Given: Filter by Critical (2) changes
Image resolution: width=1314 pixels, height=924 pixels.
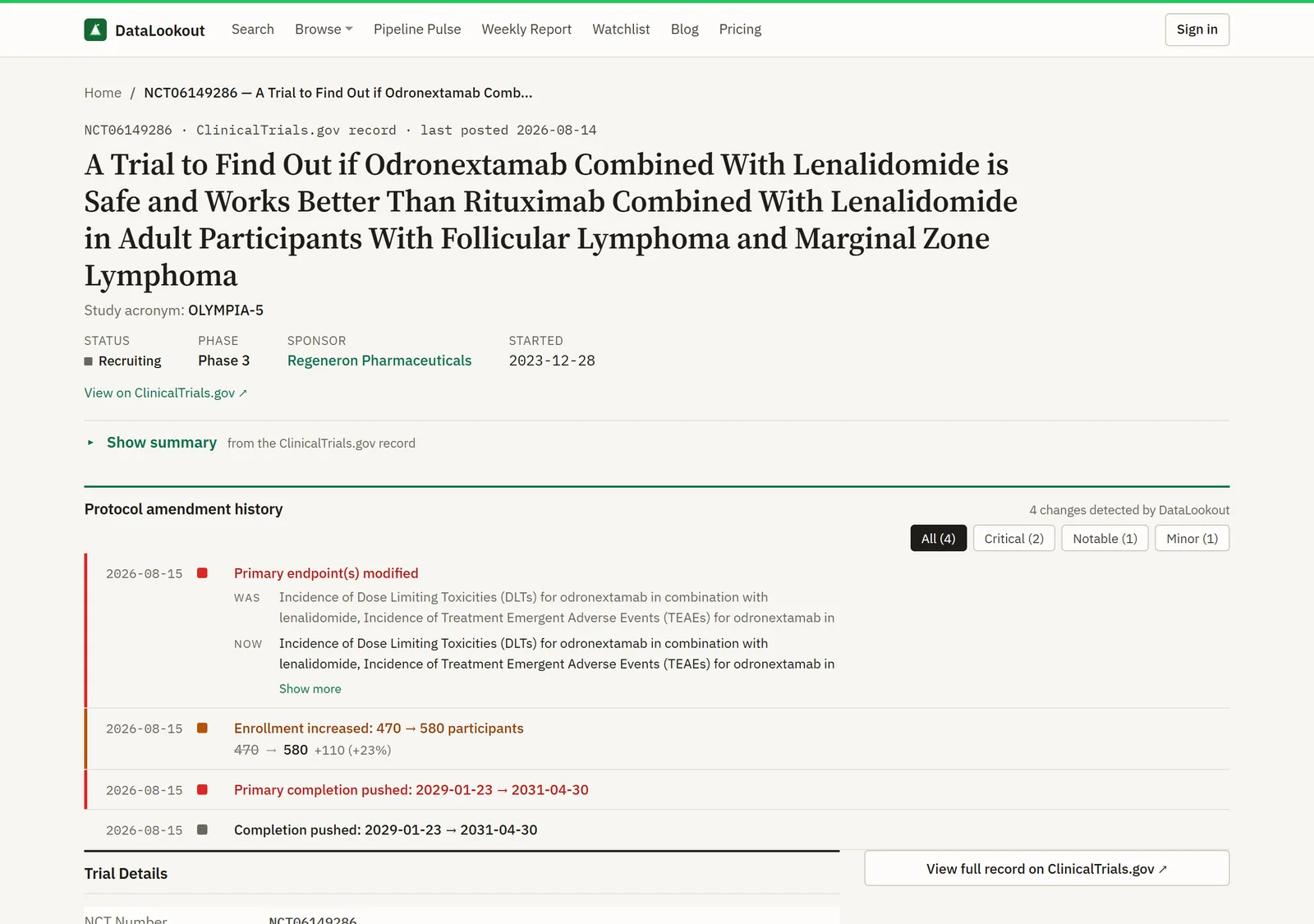Looking at the screenshot, I should (1014, 539).
